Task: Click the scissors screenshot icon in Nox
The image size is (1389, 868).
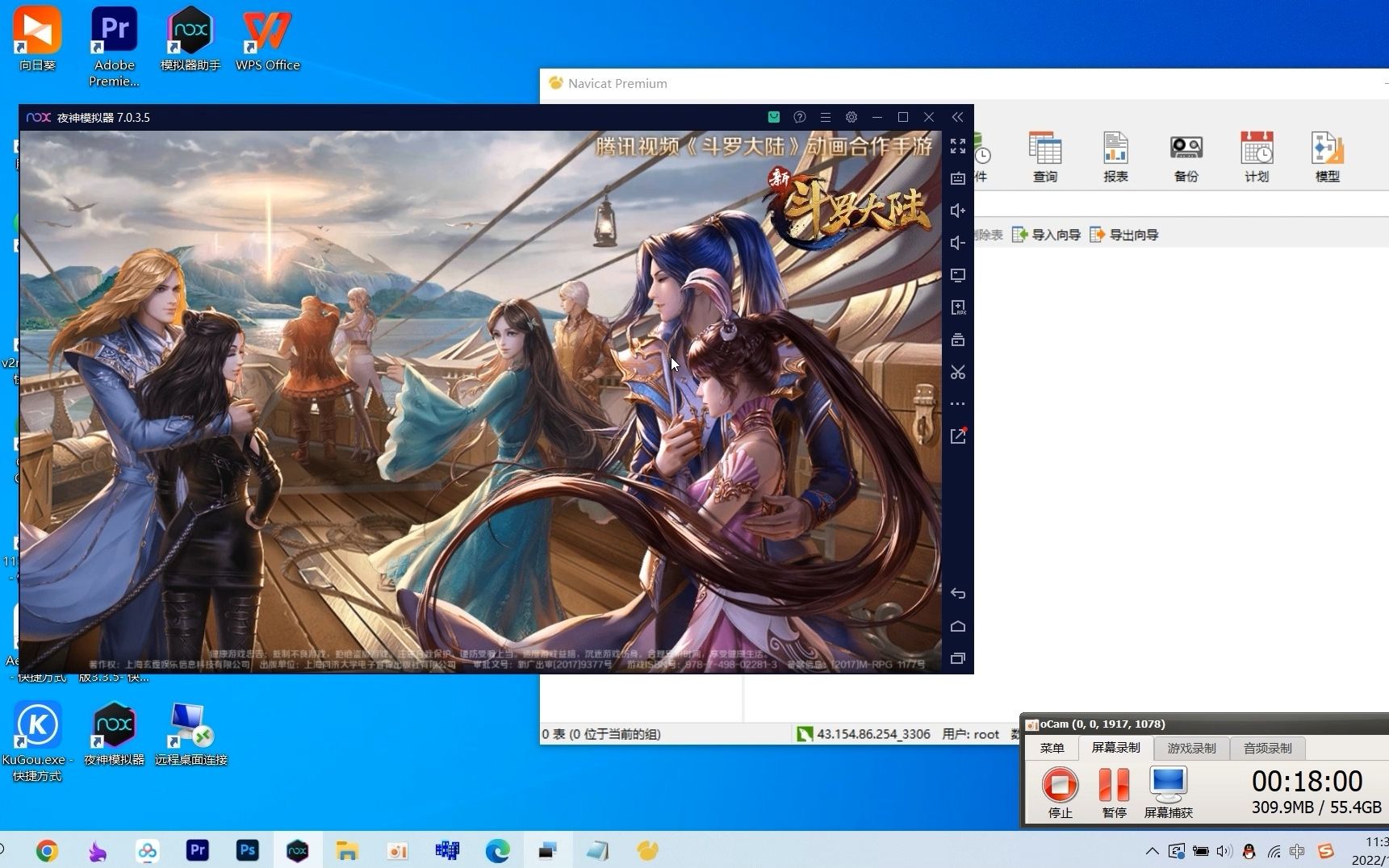Action: tap(958, 372)
